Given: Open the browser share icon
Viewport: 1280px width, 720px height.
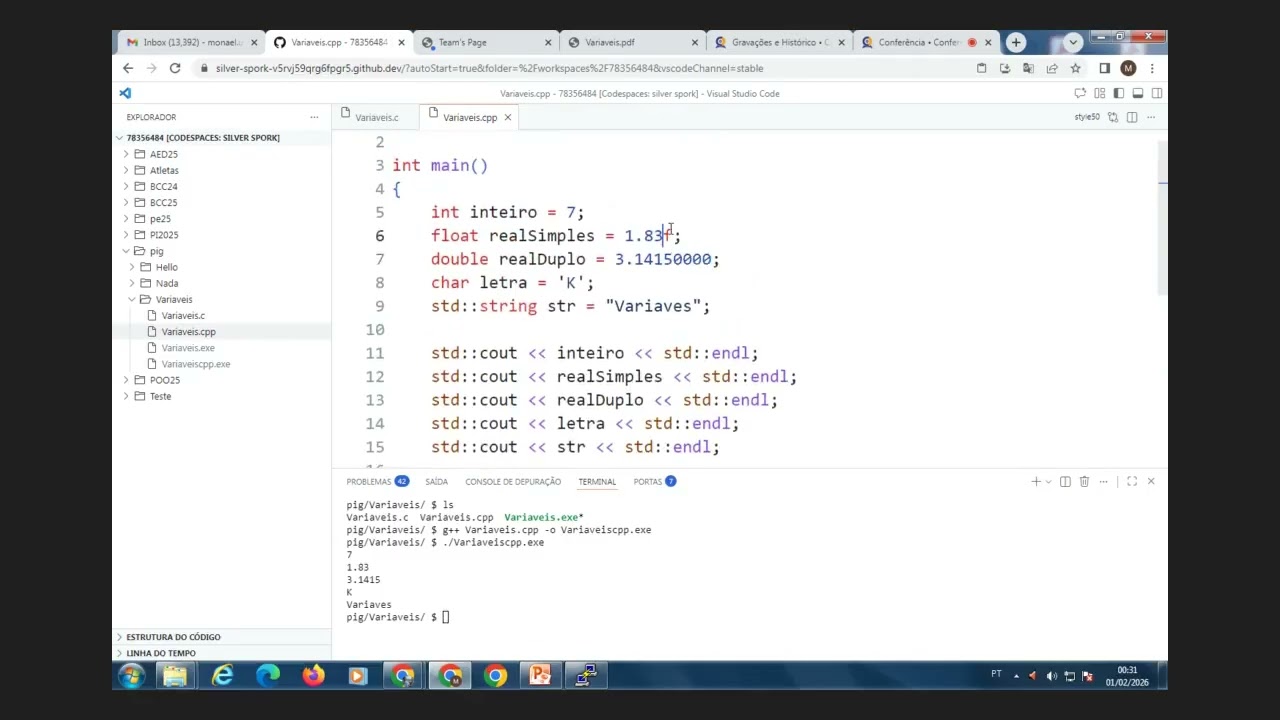Looking at the screenshot, I should (1052, 68).
